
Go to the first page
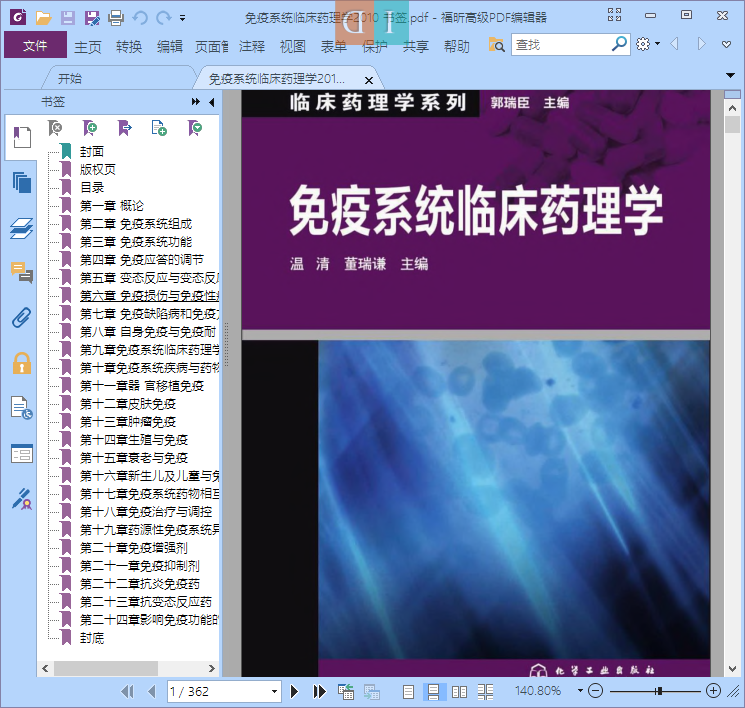[127, 691]
